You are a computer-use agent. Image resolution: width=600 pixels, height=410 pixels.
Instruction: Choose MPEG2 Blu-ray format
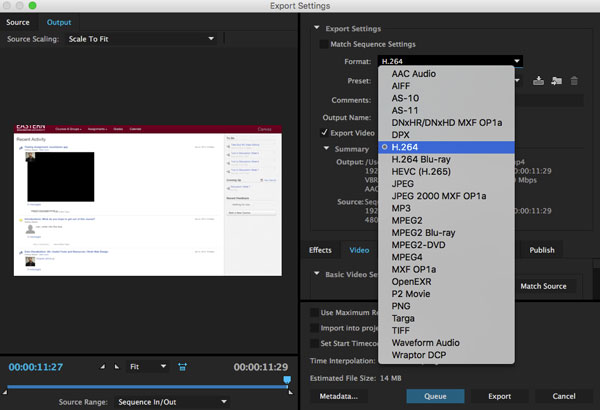446,233
